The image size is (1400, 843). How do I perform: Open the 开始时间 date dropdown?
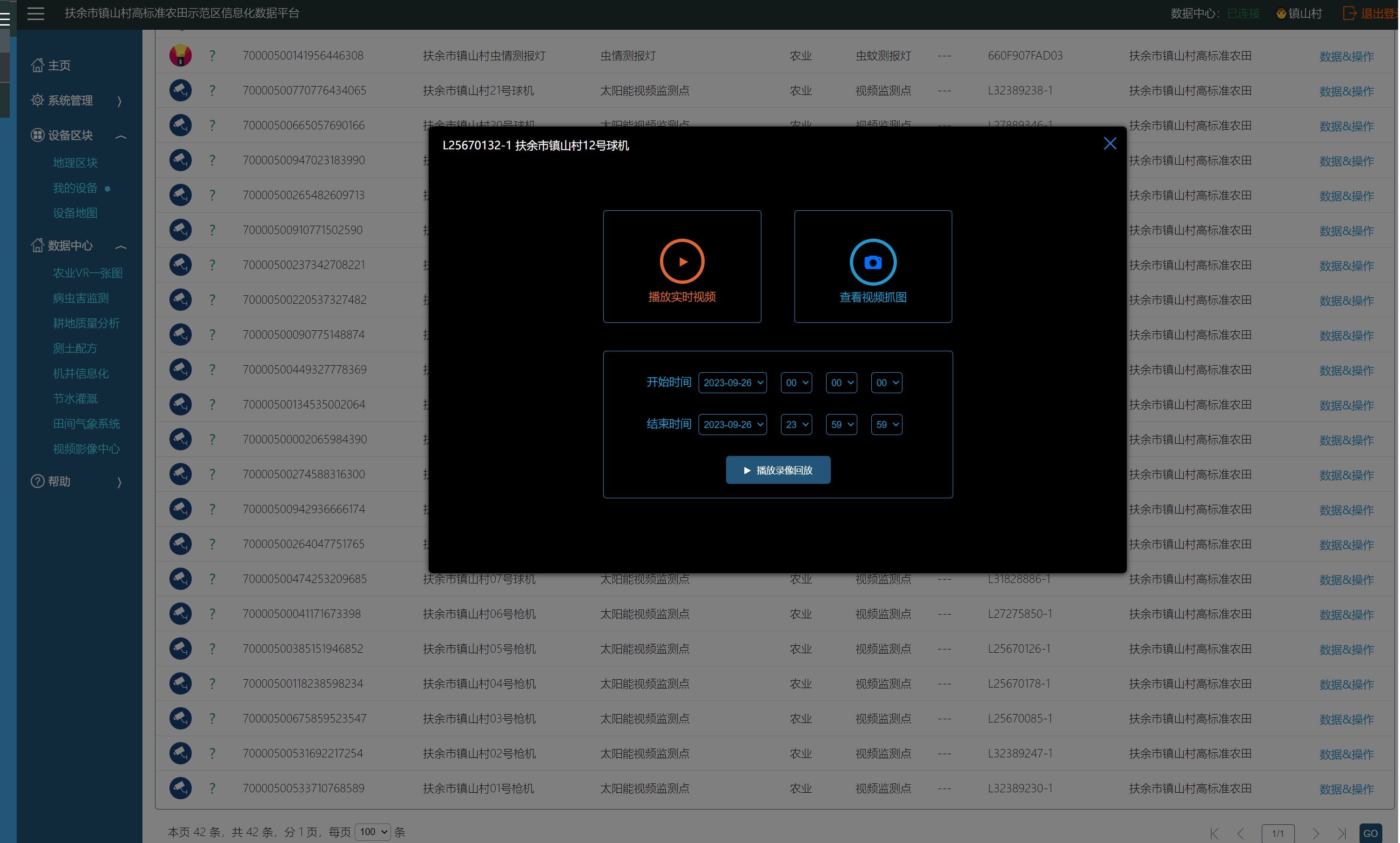click(733, 383)
